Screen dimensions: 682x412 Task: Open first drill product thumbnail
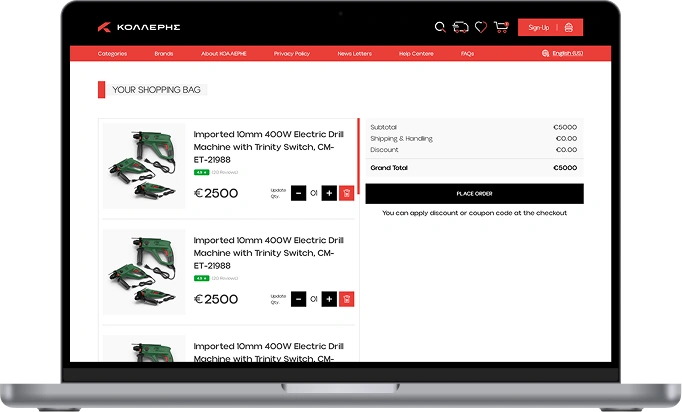[x=144, y=166]
